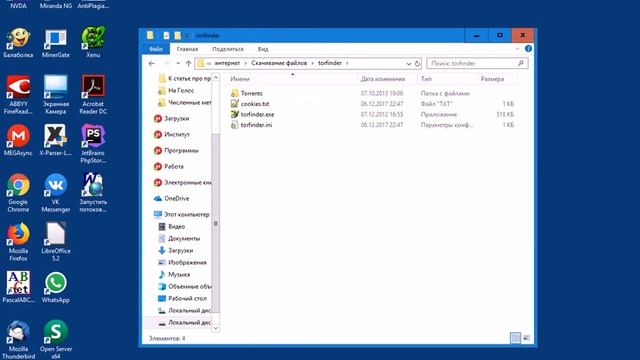Open LibreOffice 5.2 shortcut

pyautogui.click(x=56, y=242)
